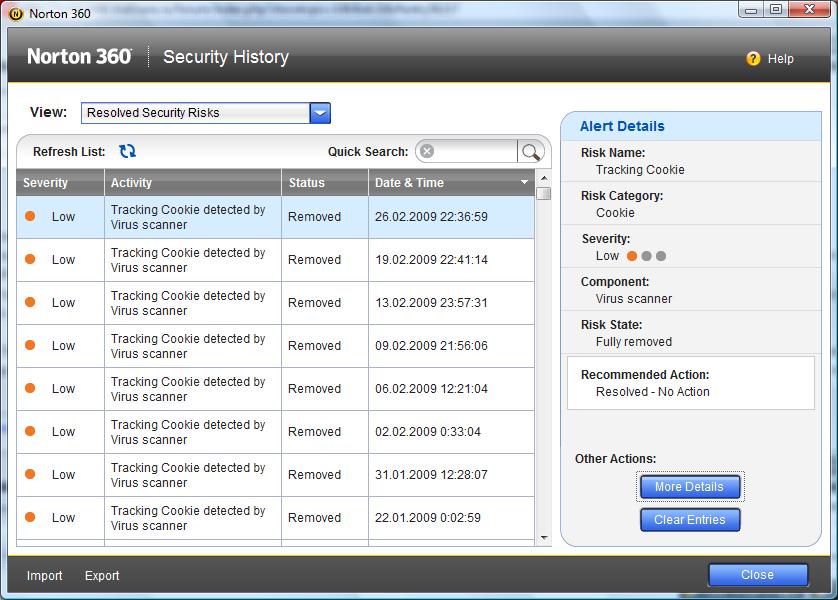Click the More Details button

tap(690, 487)
